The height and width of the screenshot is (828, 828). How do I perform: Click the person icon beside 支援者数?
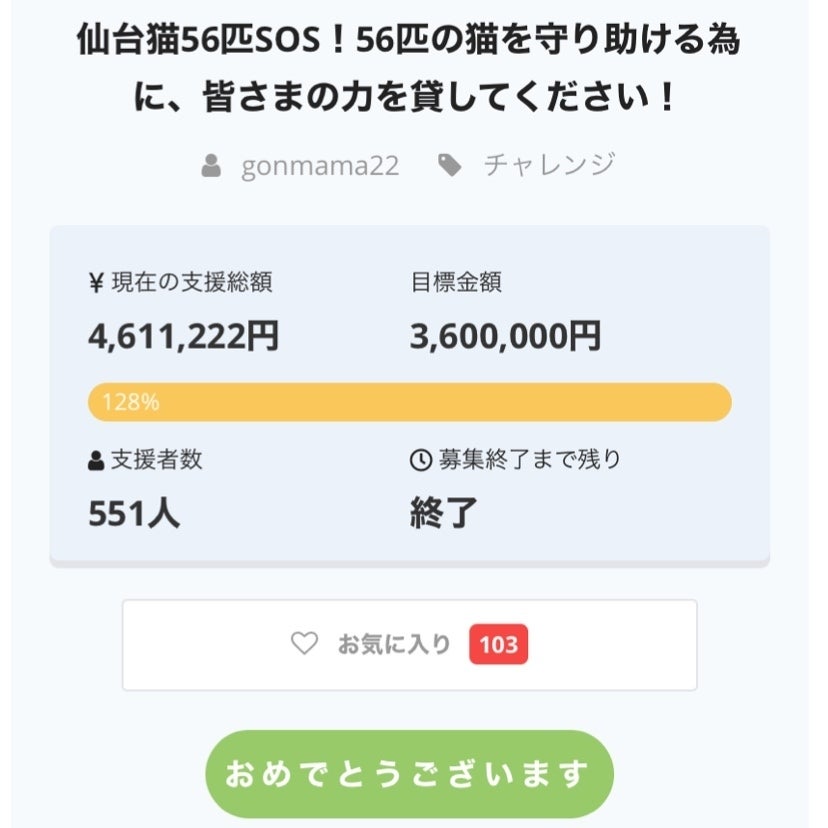pos(96,460)
